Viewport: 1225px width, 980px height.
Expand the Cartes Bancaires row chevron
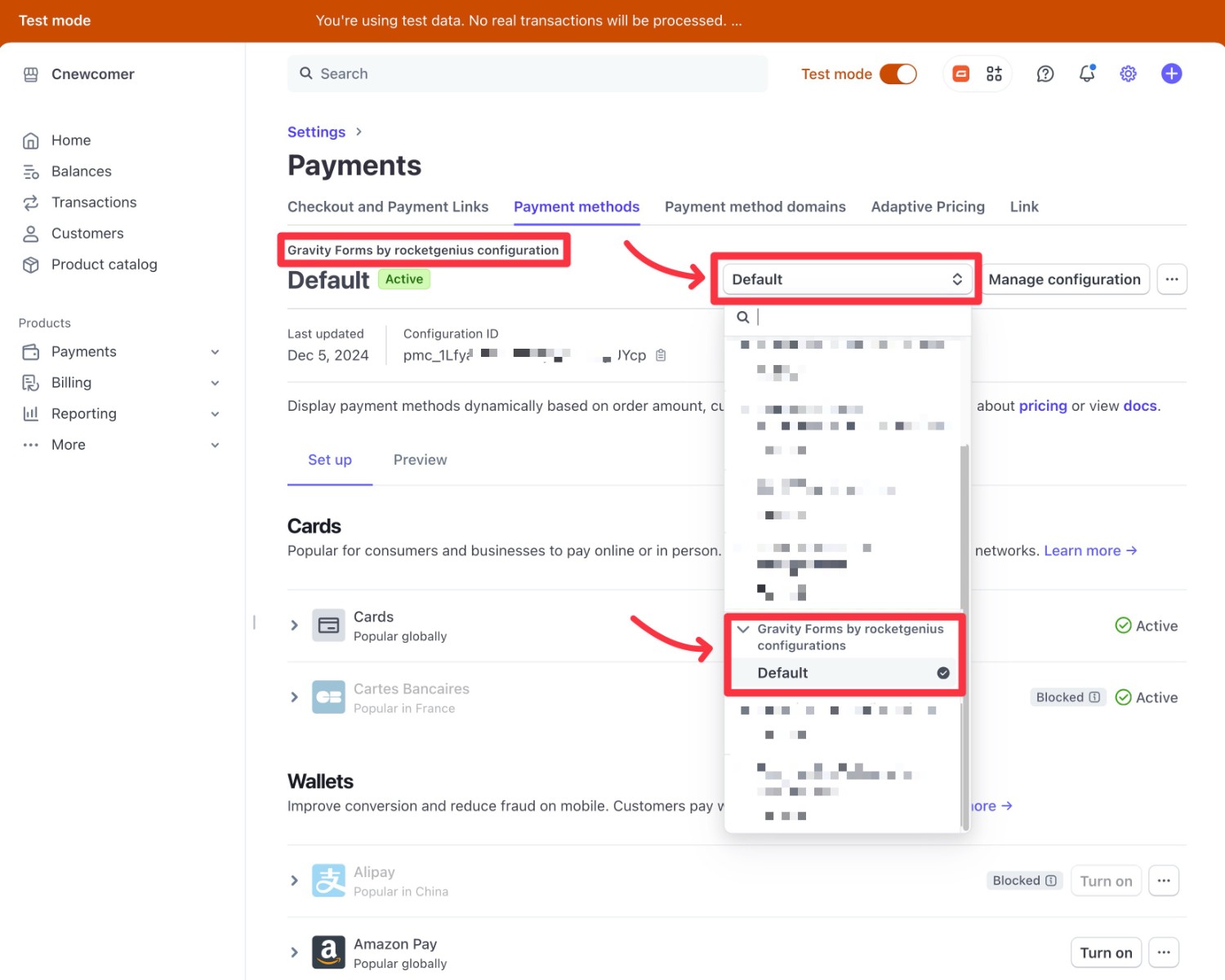pos(295,697)
